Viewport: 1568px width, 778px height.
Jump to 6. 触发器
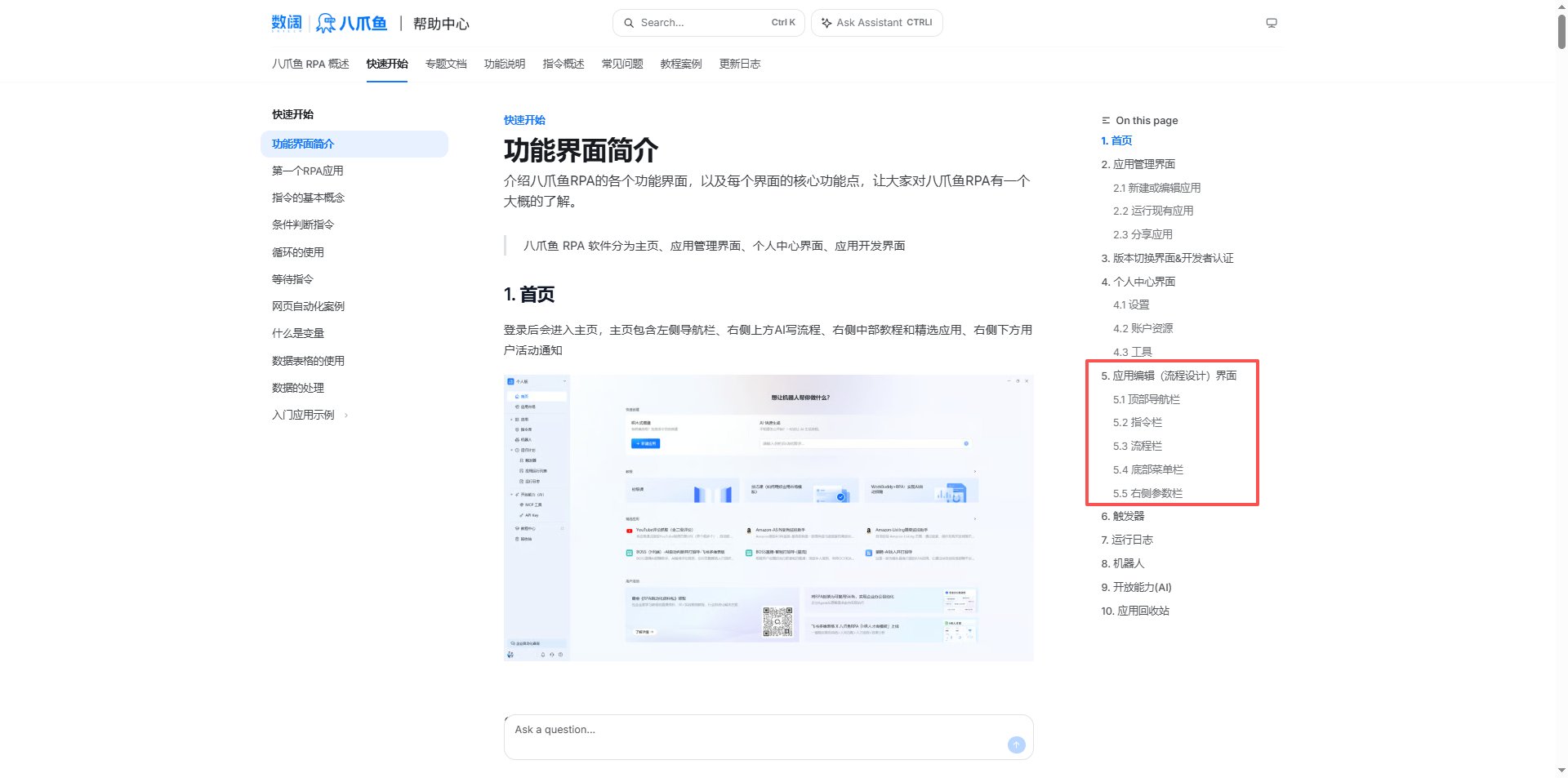pos(1123,516)
